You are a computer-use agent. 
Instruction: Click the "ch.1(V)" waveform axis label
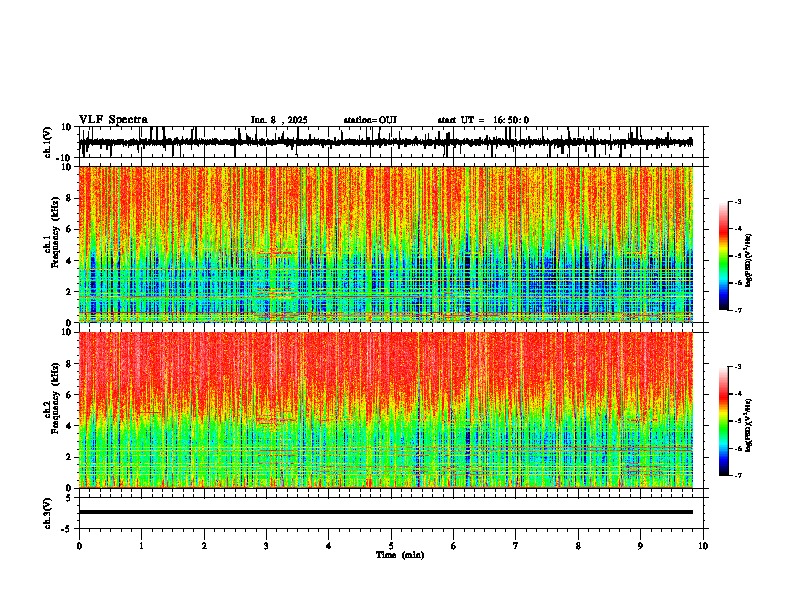pyautogui.click(x=48, y=142)
